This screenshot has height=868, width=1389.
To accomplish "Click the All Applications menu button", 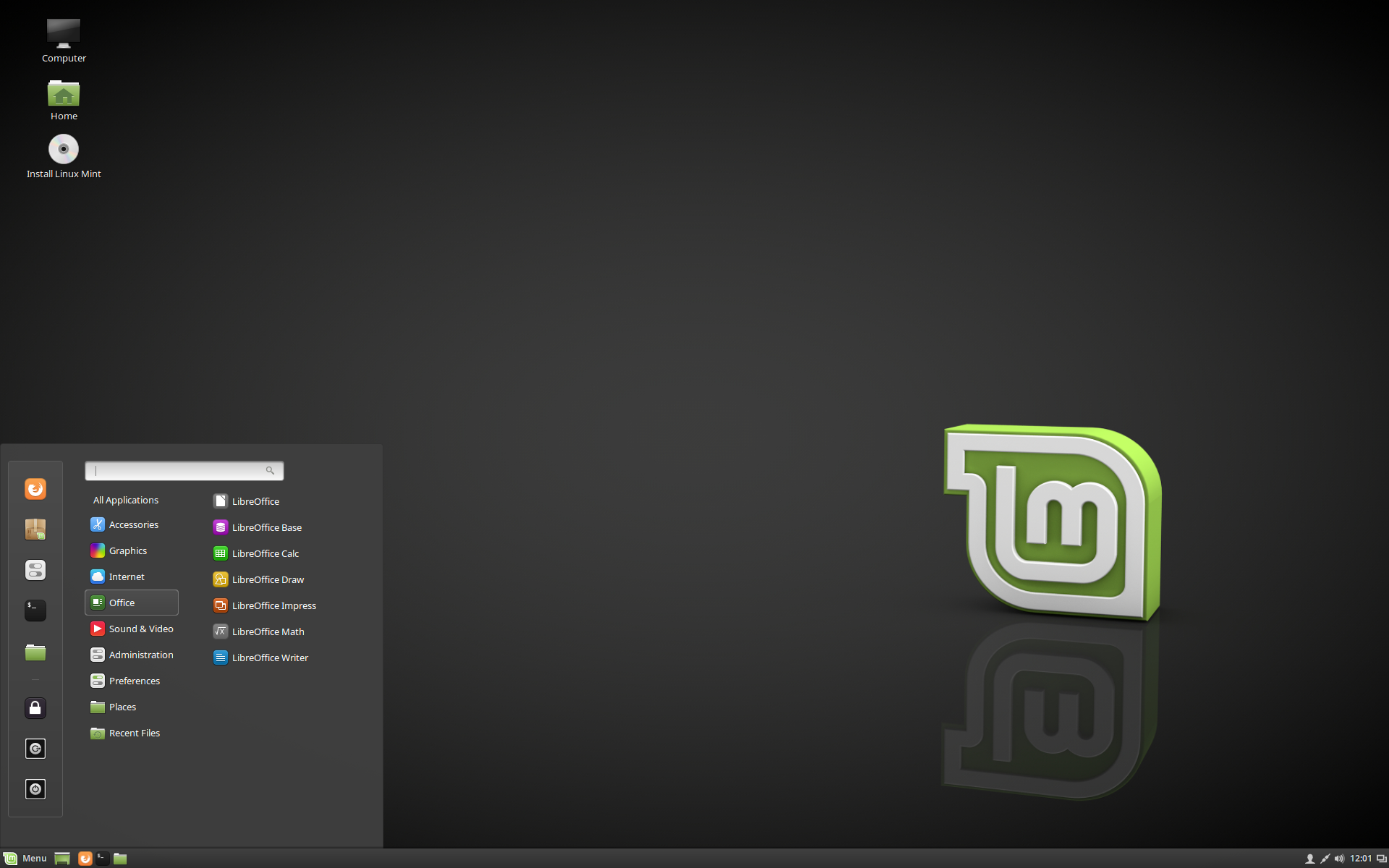I will click(x=127, y=499).
